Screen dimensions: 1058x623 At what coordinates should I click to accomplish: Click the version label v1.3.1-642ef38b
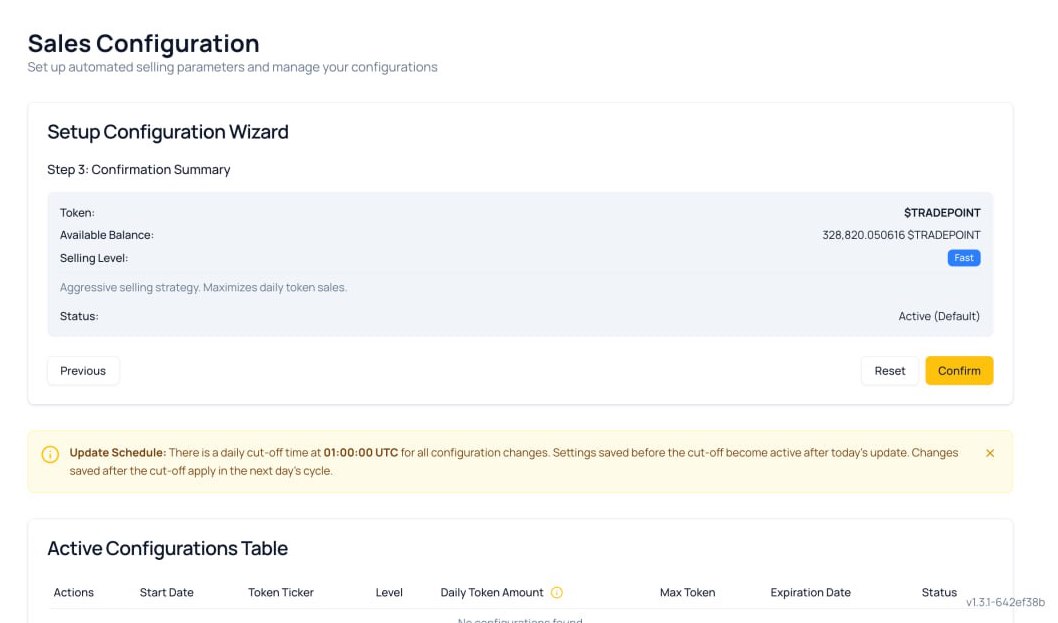pyautogui.click(x=1005, y=602)
